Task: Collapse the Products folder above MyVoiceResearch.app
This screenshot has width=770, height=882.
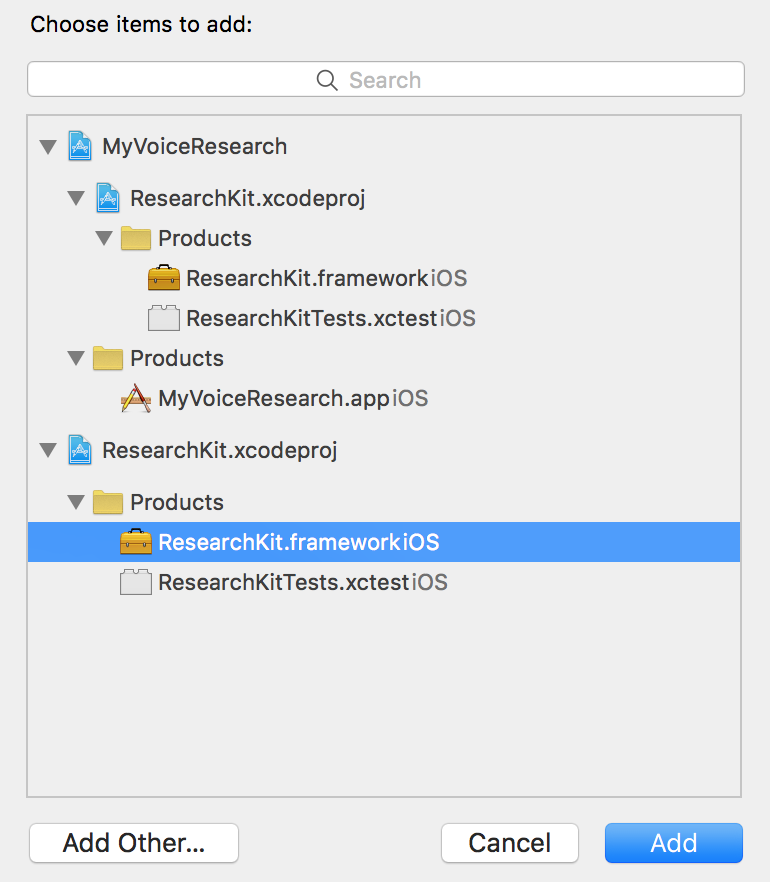Action: (76, 358)
